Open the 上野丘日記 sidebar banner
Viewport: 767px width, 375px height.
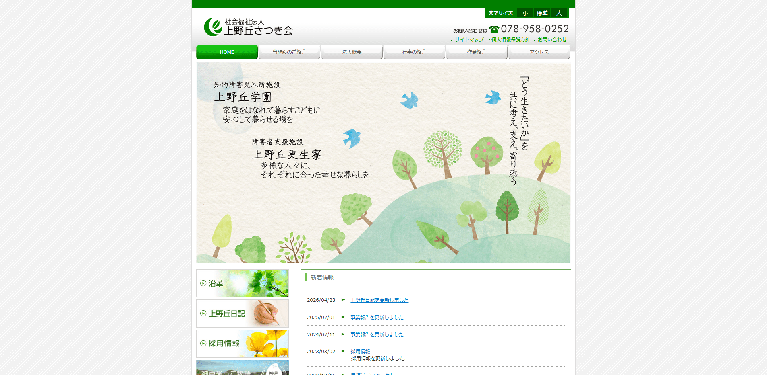click(x=243, y=313)
